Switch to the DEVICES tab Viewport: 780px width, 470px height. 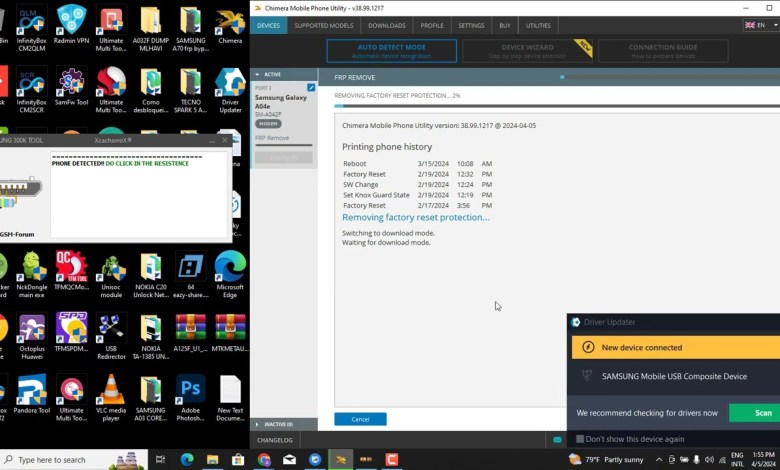coord(268,25)
